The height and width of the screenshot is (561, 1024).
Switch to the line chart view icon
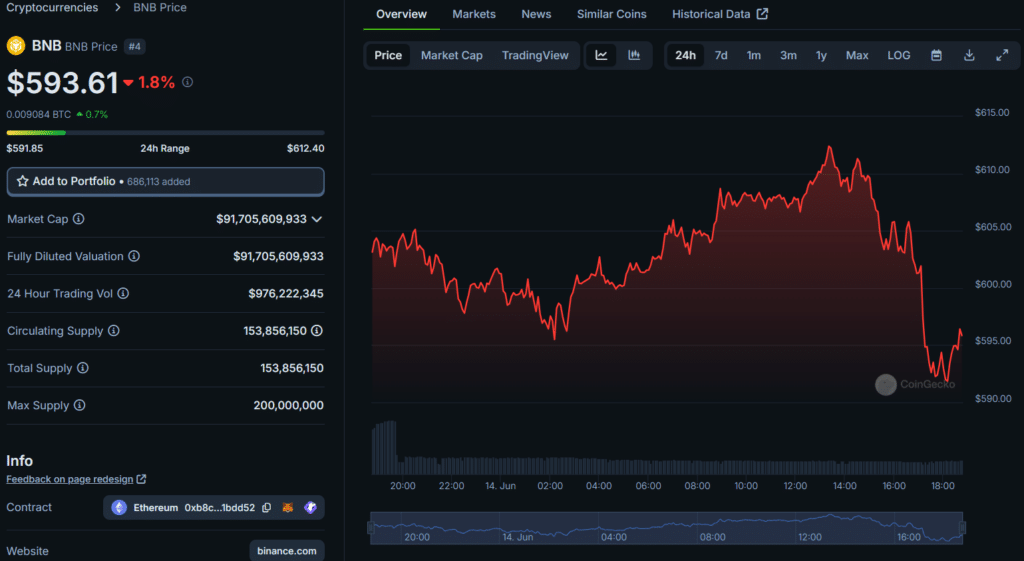[601, 56]
